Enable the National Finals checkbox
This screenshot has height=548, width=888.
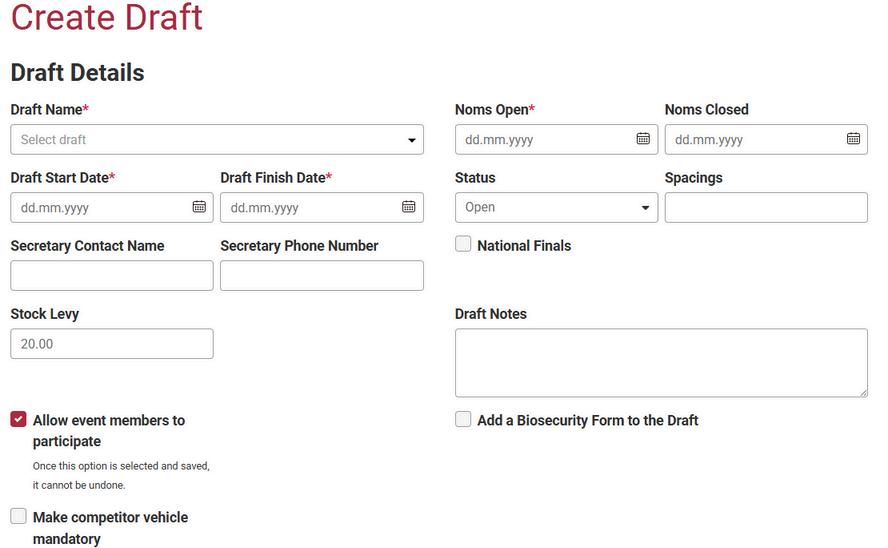[463, 244]
